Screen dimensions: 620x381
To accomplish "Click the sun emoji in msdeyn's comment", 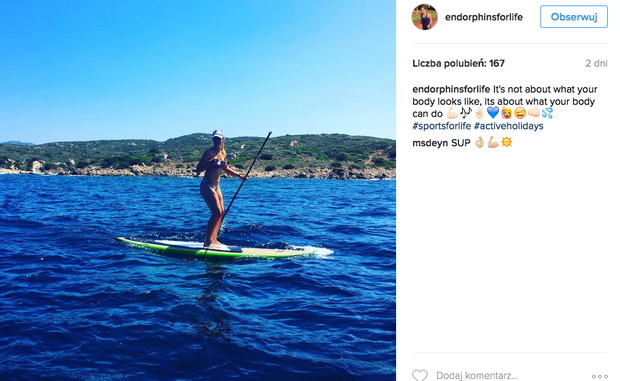I will [x=507, y=142].
